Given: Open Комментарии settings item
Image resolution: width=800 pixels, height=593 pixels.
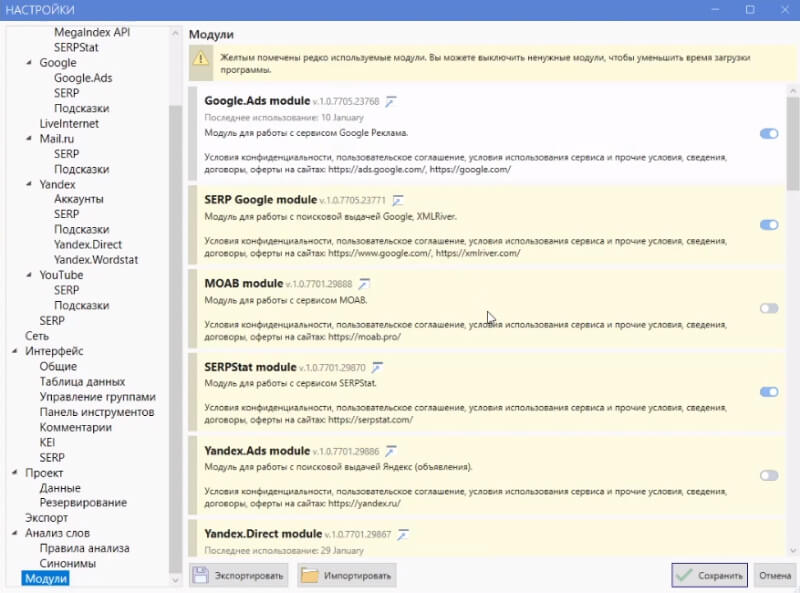Looking at the screenshot, I should click(x=76, y=427).
